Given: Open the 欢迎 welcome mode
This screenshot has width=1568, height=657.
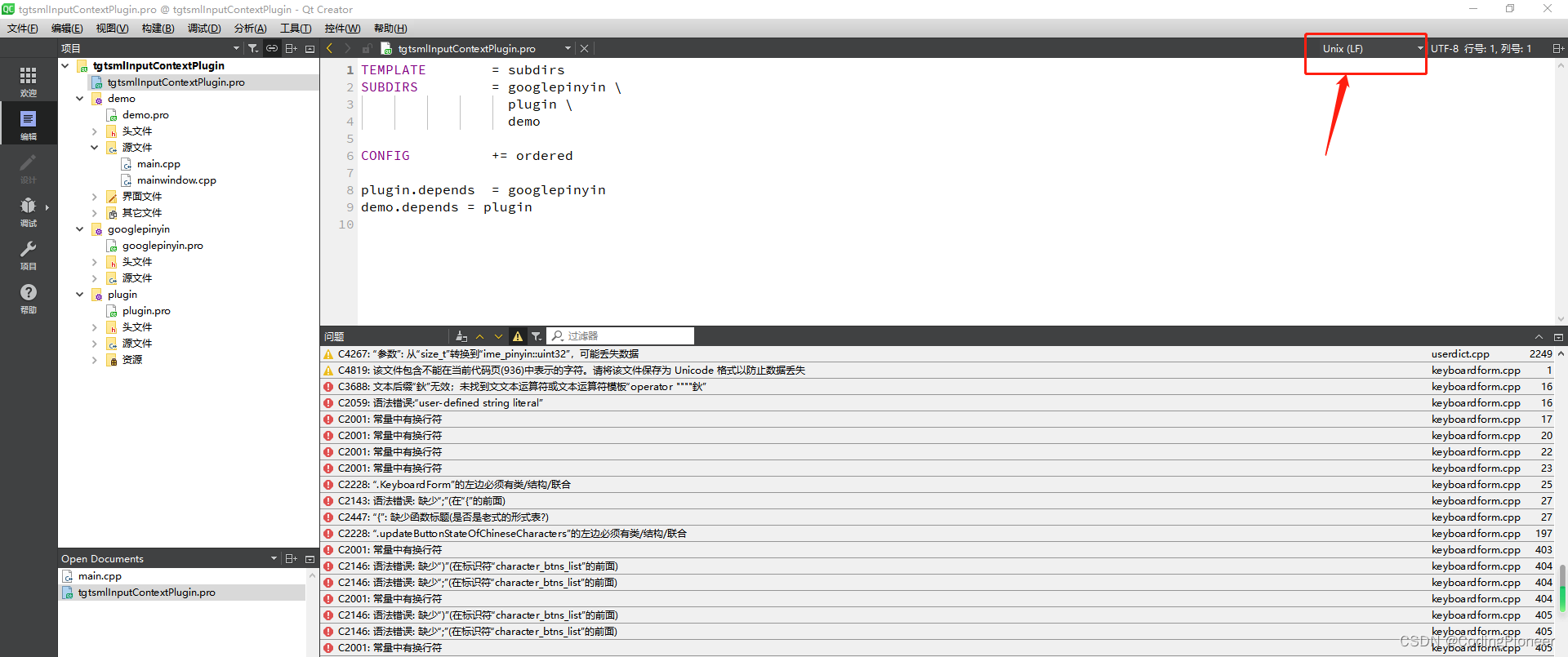Looking at the screenshot, I should coord(29,82).
